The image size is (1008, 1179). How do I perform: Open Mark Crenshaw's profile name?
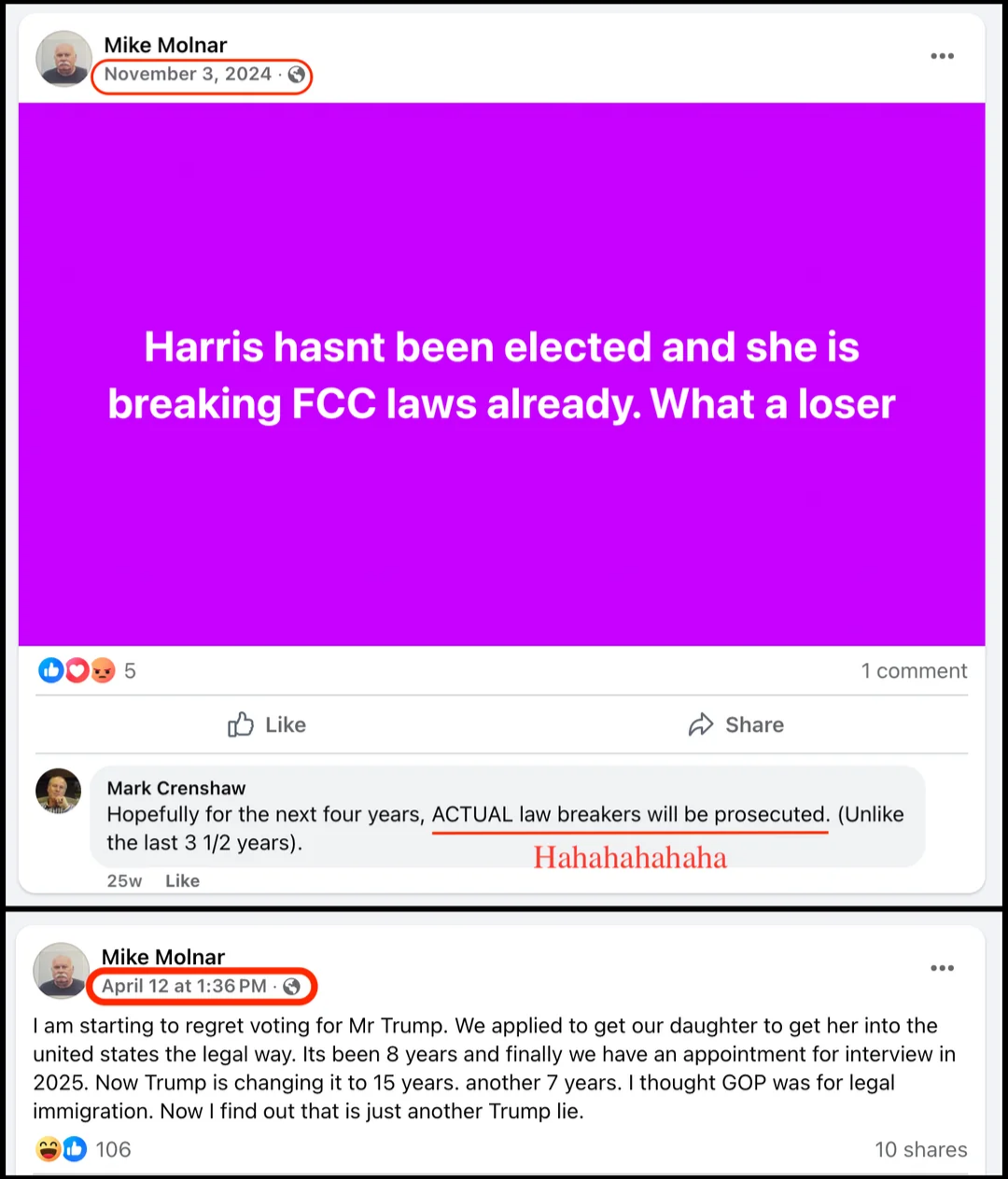click(x=176, y=788)
